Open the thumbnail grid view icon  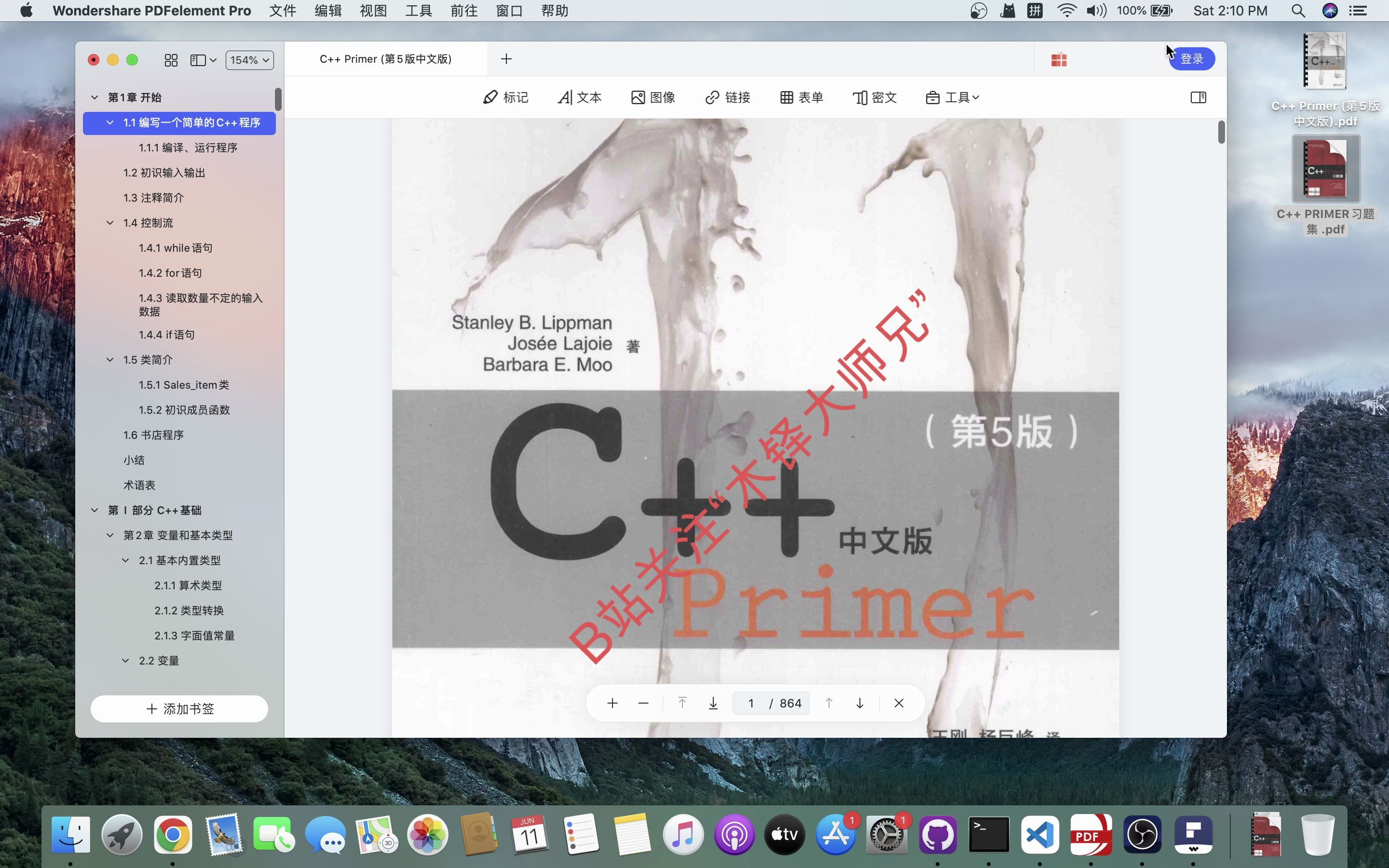171,60
